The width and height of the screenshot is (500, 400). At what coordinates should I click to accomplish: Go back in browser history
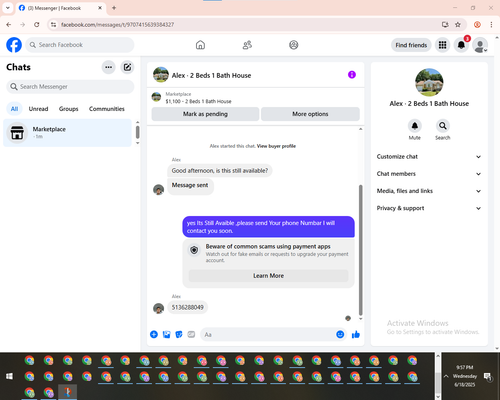[9, 25]
